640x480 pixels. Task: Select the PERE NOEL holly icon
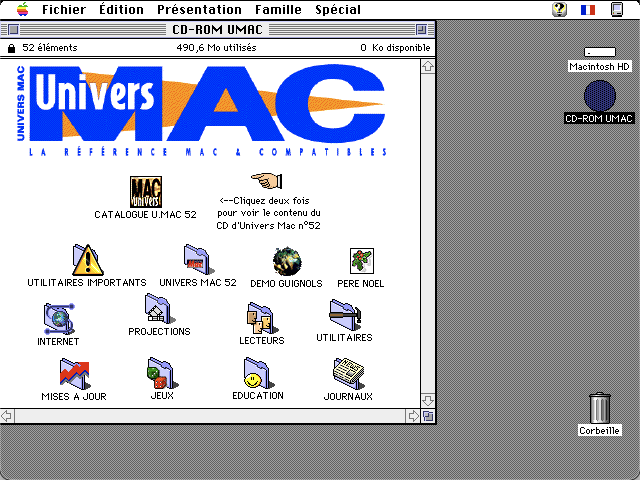click(362, 261)
